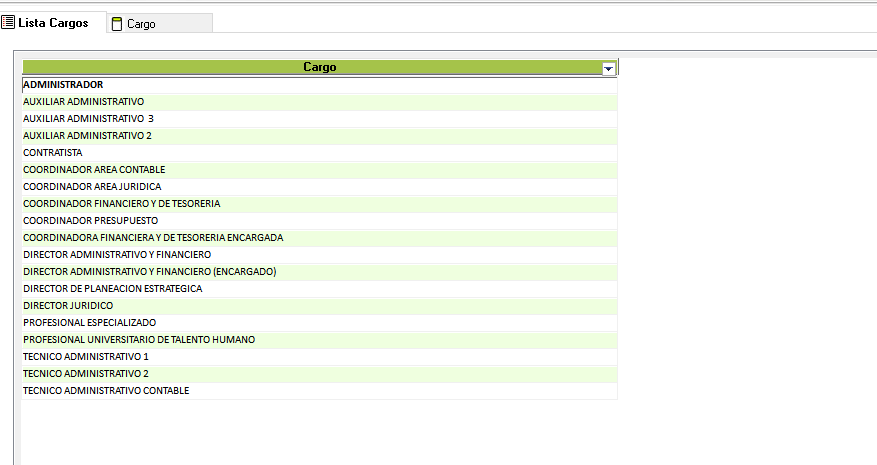Screen dimensions: 877x465
Task: Open the Cargo column filter dropdown
Action: [608, 68]
